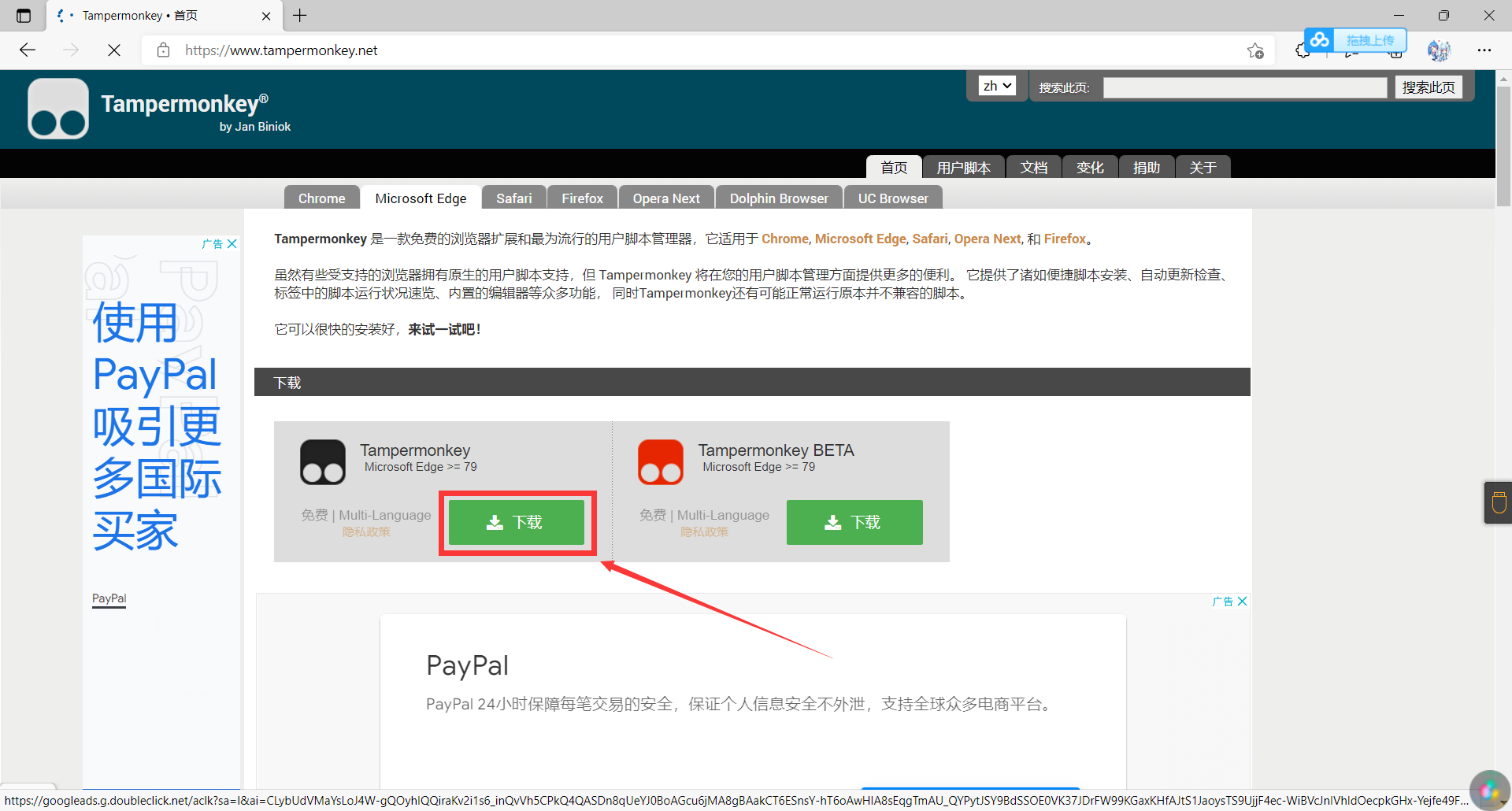Click the browser forward arrow
The height and width of the screenshot is (811, 1512).
(71, 50)
